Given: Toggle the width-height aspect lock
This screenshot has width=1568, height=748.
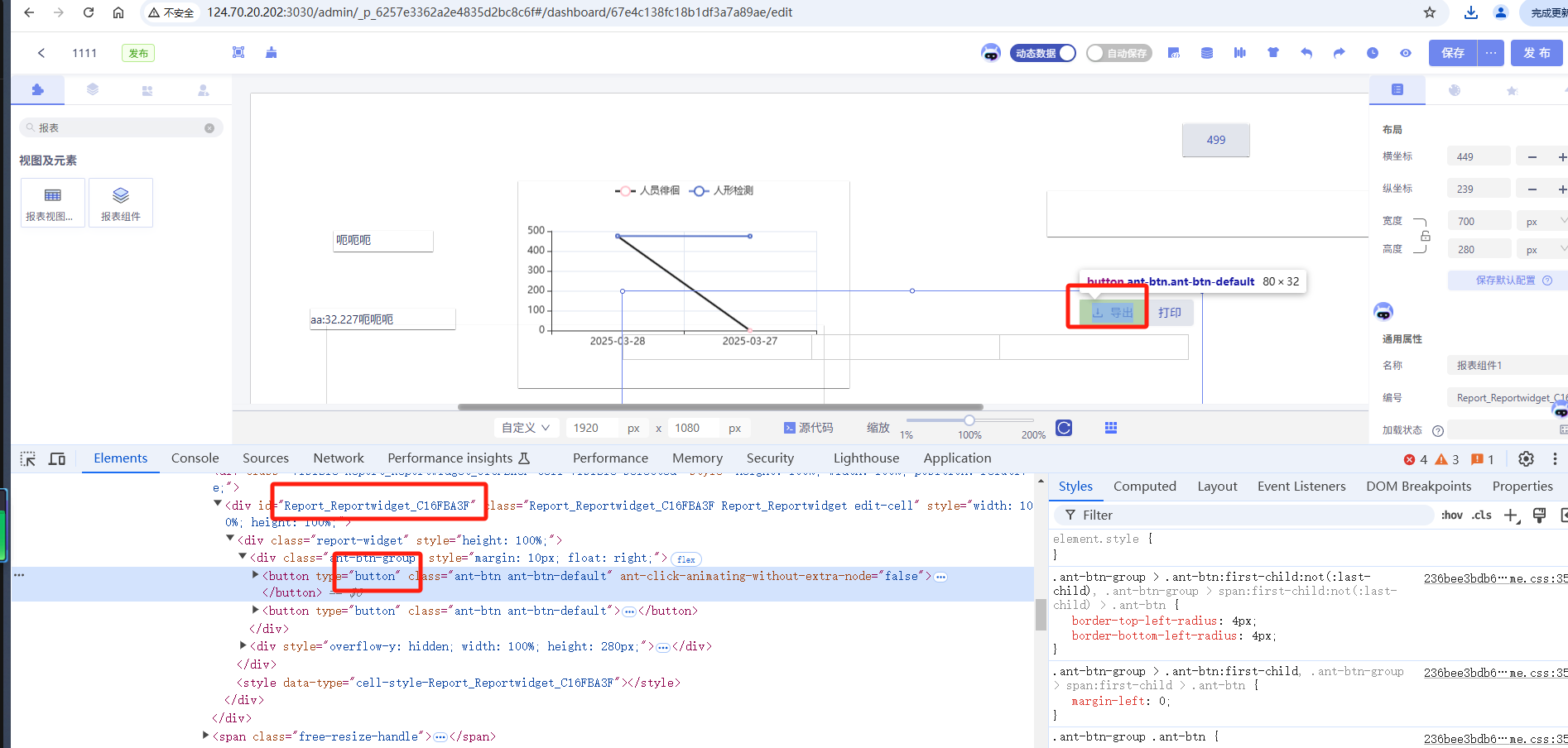Looking at the screenshot, I should point(1425,237).
